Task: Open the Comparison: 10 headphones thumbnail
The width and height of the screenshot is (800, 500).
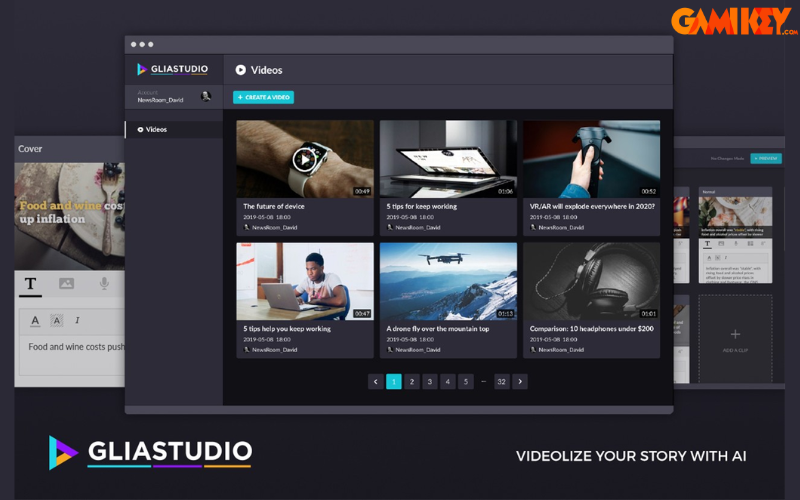Action: click(x=591, y=281)
